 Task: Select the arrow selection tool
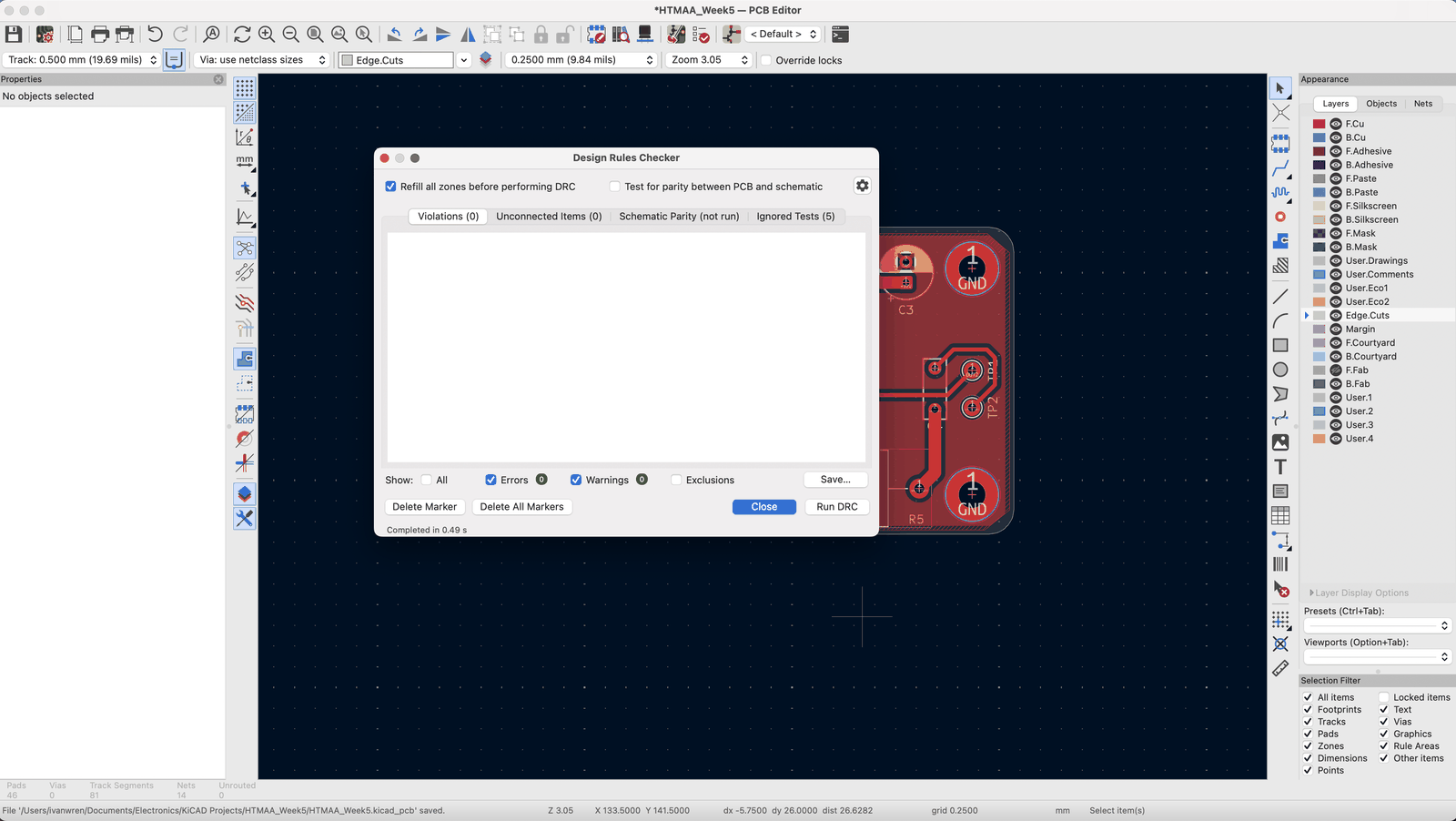[x=1280, y=88]
